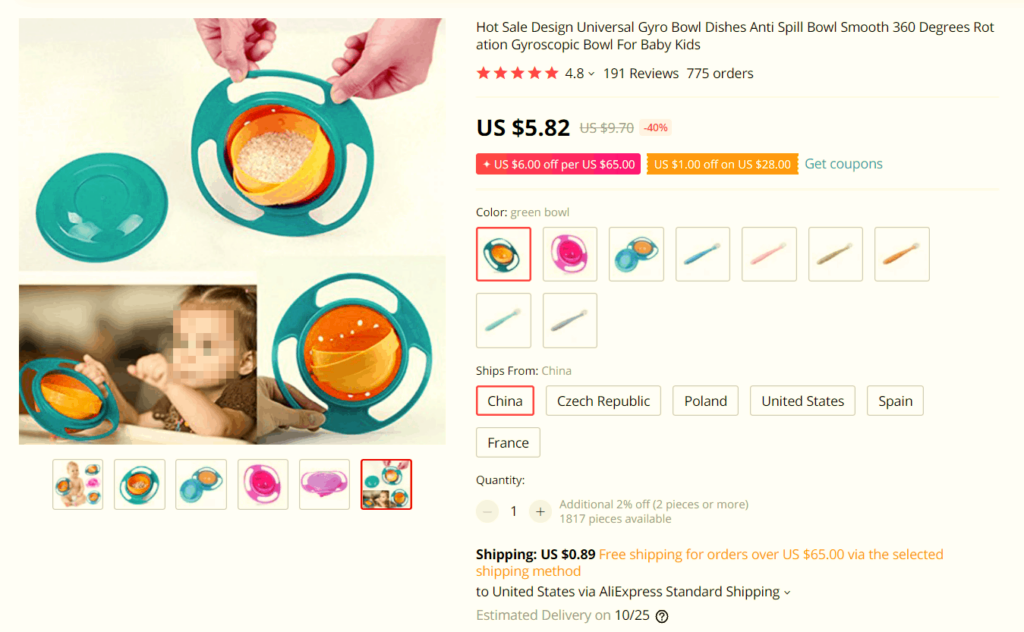This screenshot has width=1024, height=632.
Task: Select the pink bowl gallery thumbnail
Action: pos(263,484)
